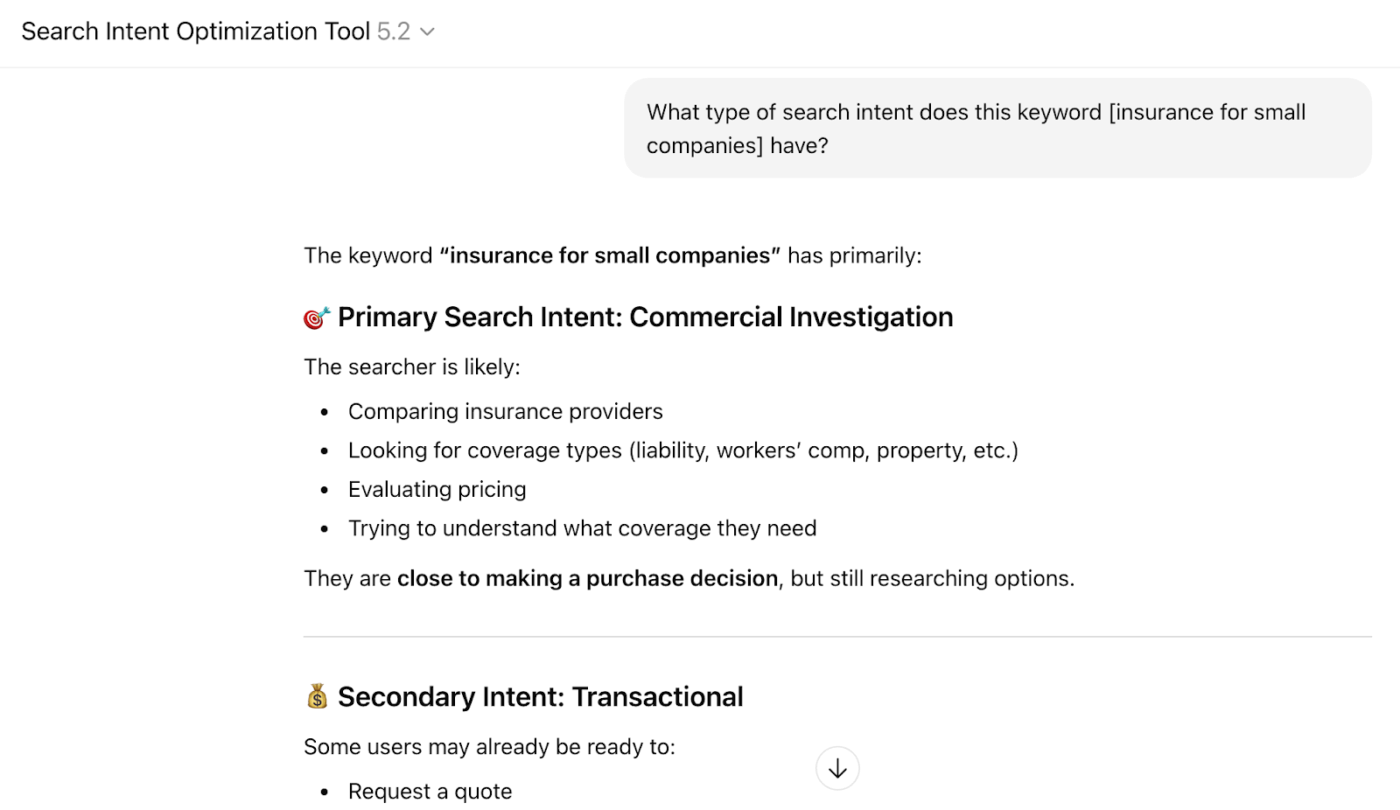Click the The searcher is likely text line
The height and width of the screenshot is (810, 1400).
coord(412,366)
